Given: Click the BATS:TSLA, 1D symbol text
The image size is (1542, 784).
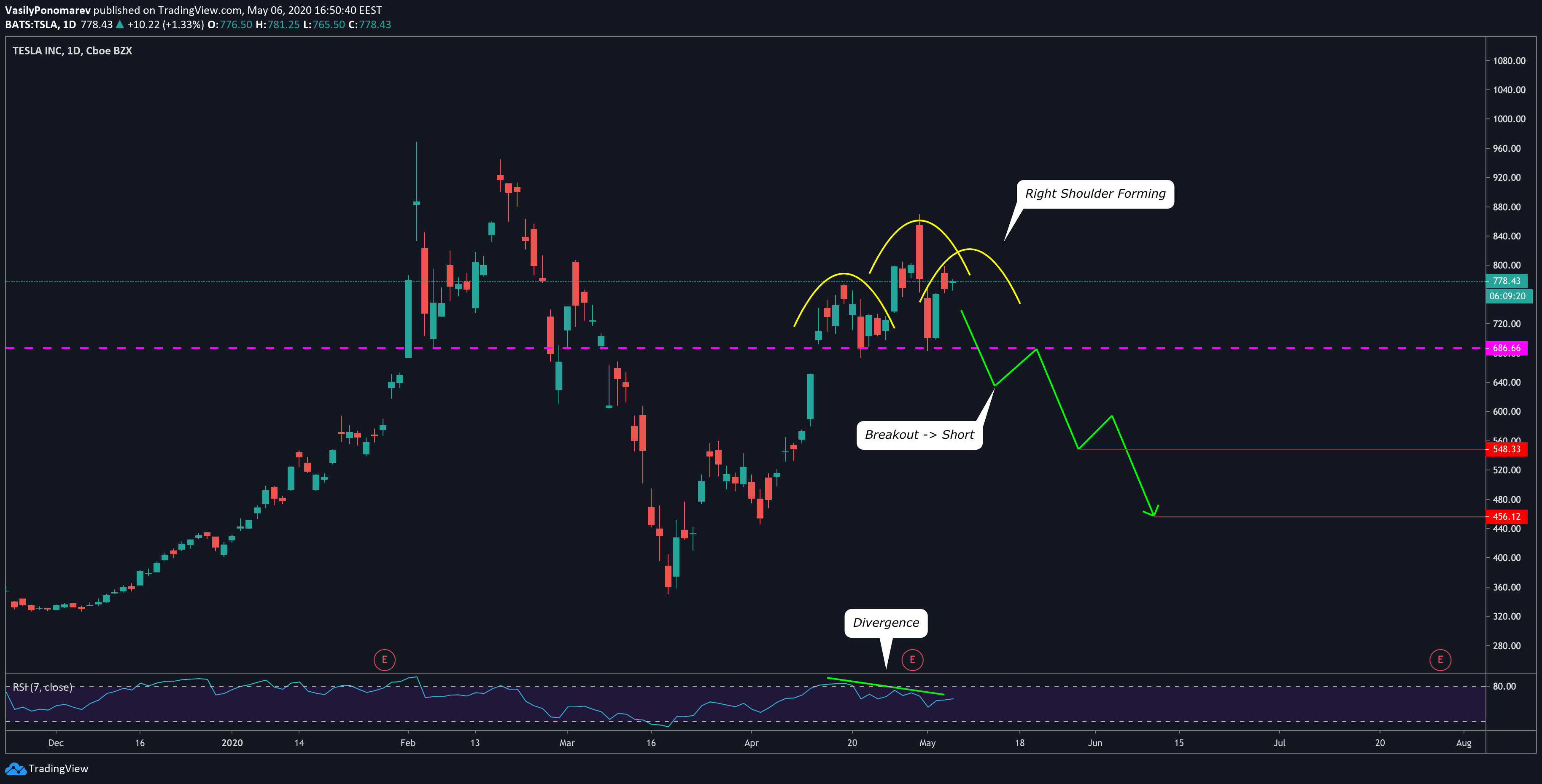Looking at the screenshot, I should [41, 24].
